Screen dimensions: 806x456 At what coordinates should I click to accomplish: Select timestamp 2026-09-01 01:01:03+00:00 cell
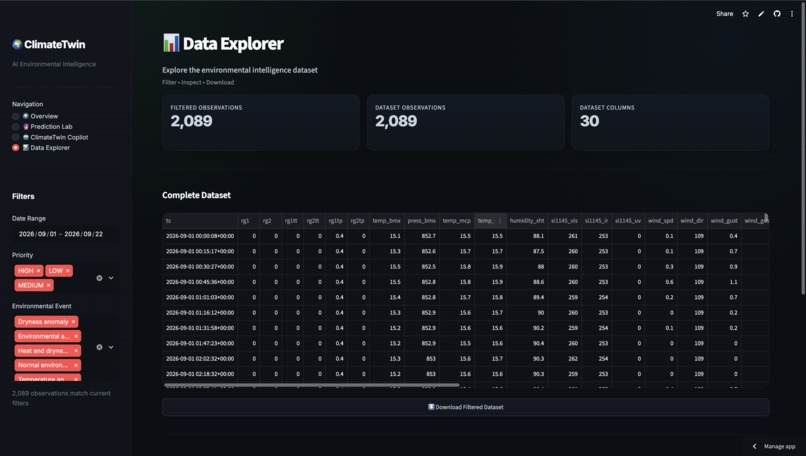pos(200,297)
